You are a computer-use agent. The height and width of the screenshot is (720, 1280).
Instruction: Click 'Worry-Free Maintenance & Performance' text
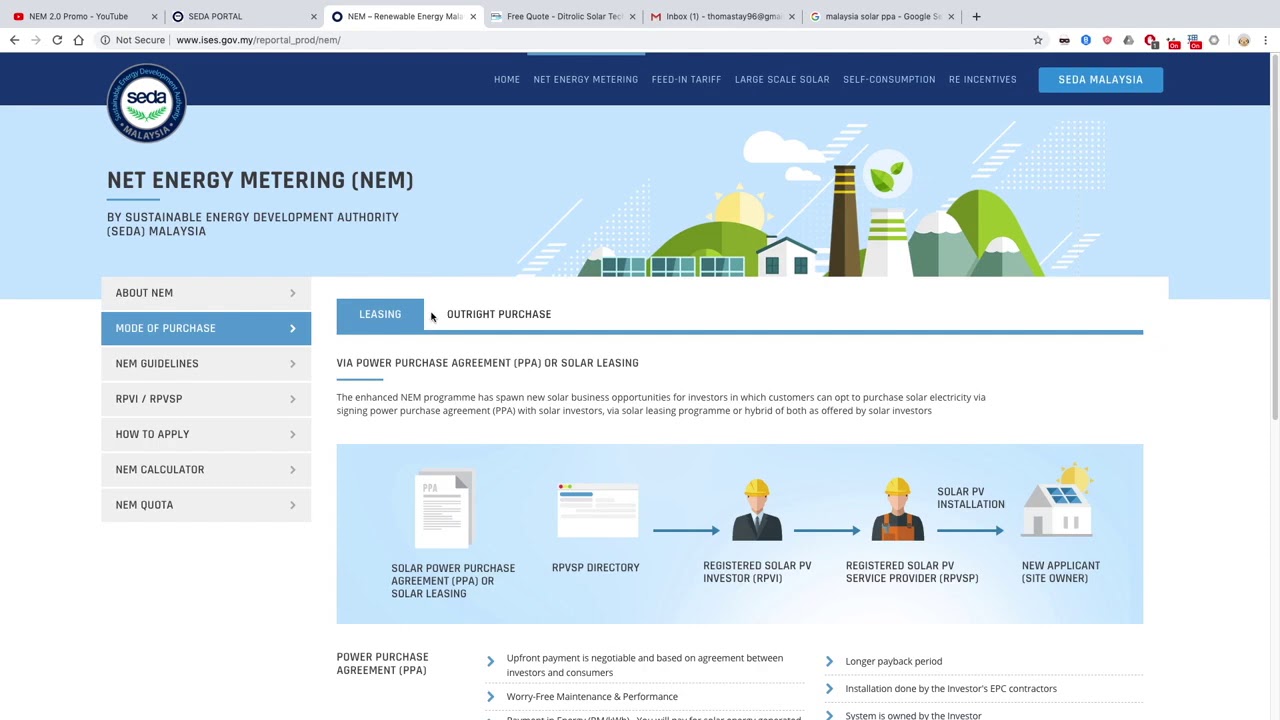pos(592,697)
